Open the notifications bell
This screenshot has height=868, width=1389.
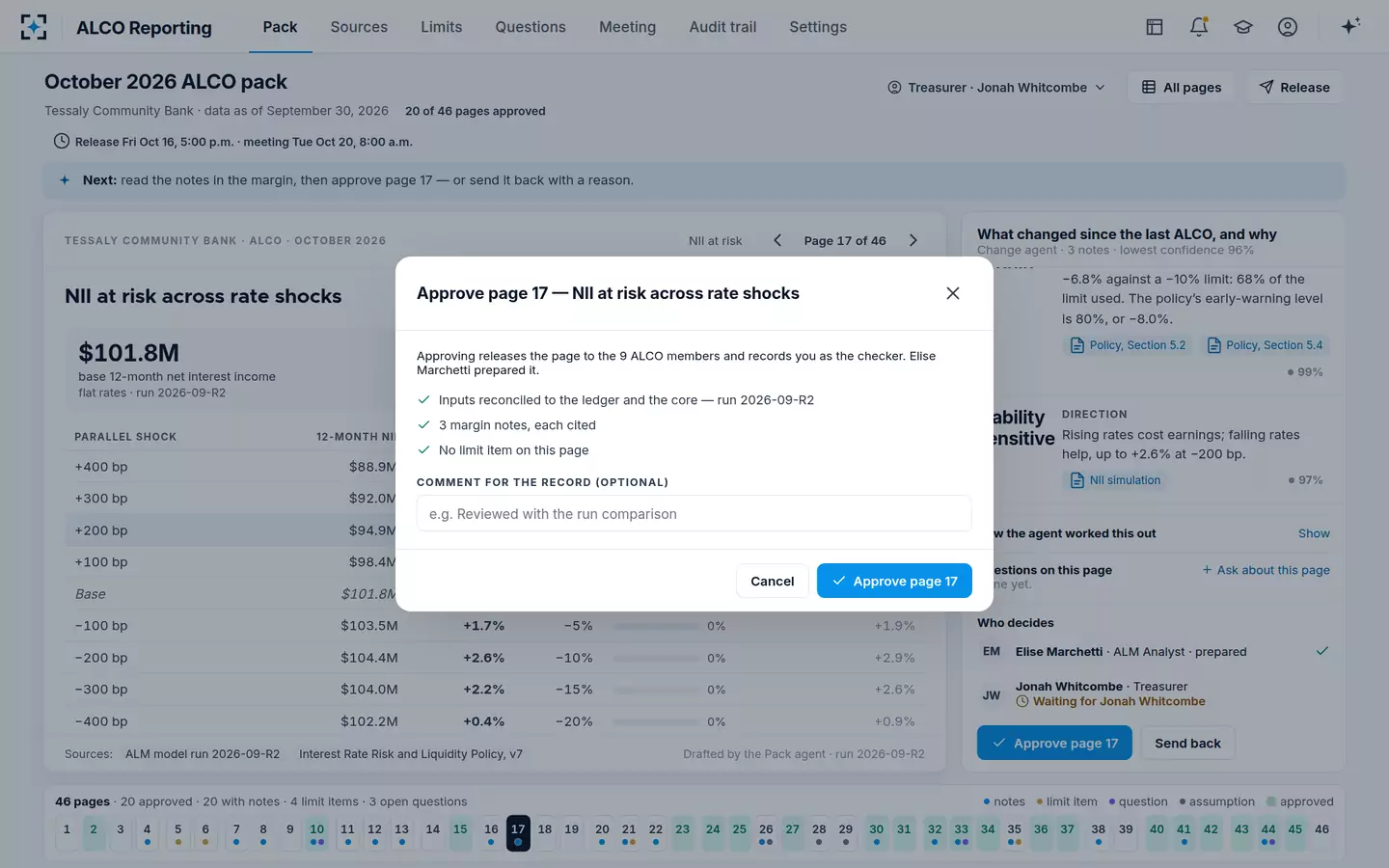click(x=1199, y=27)
